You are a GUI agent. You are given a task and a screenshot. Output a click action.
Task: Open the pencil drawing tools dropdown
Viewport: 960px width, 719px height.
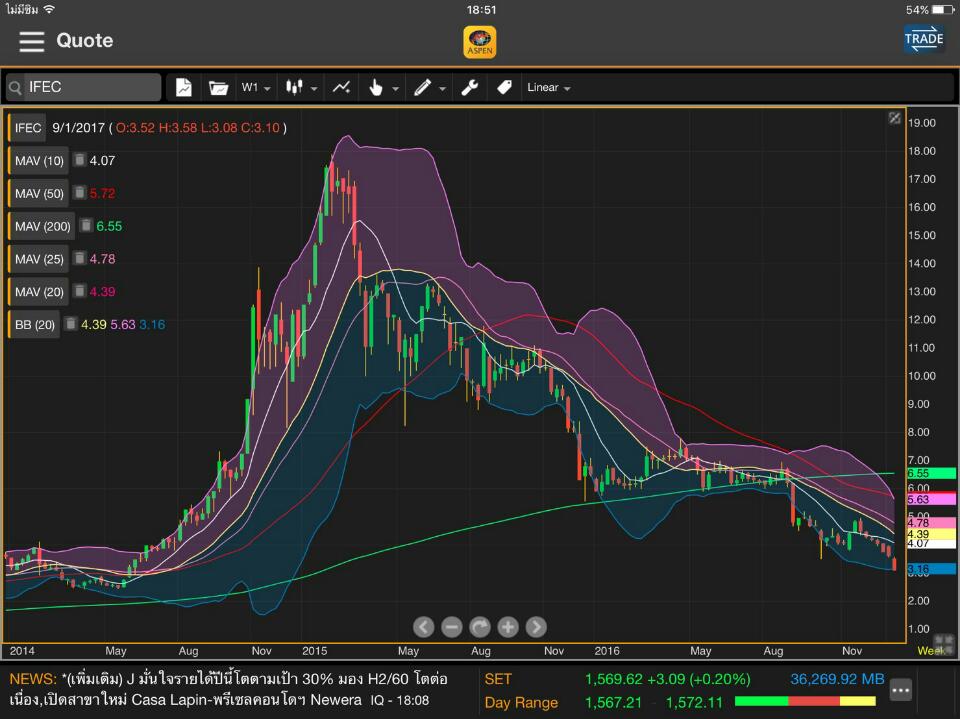click(429, 88)
